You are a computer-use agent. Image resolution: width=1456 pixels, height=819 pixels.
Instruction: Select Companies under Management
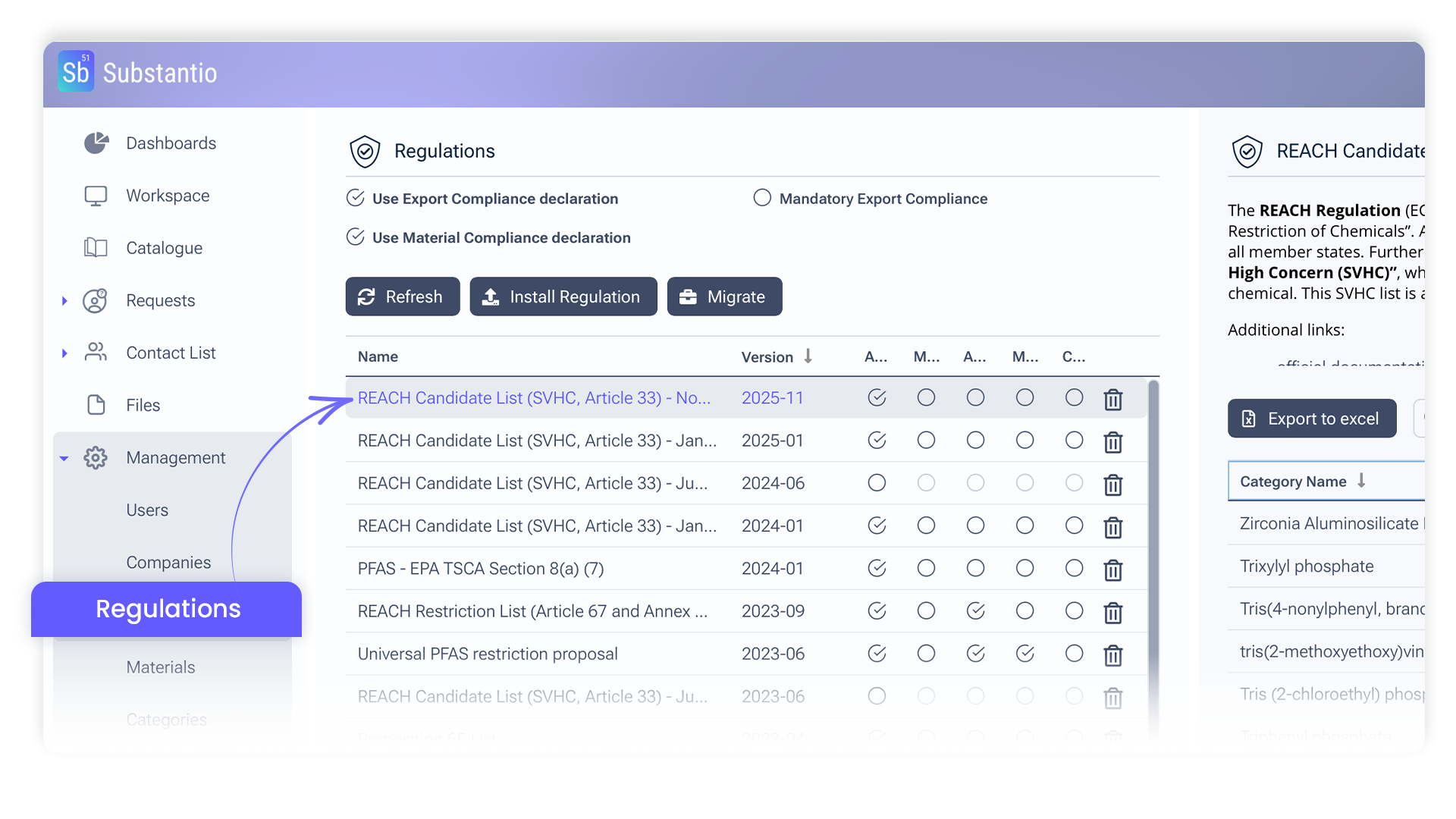point(168,562)
